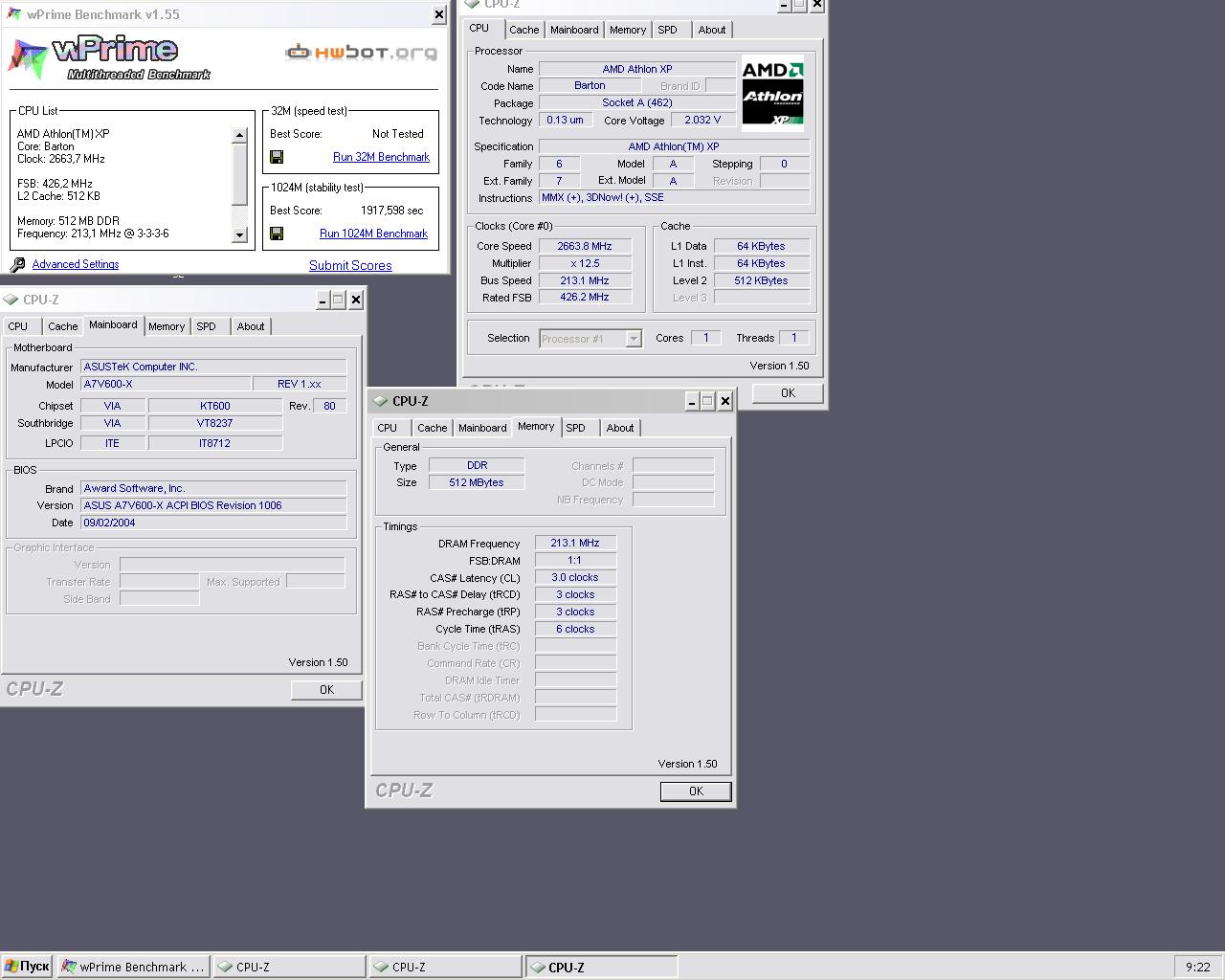This screenshot has height=980, width=1225.
Task: Click the Multiplier value x 12.5
Action: pos(585,263)
